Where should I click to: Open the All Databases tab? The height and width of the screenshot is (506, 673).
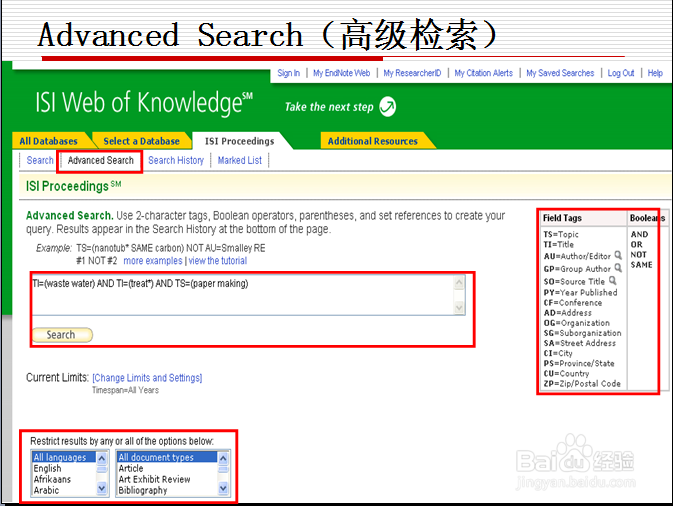pyautogui.click(x=51, y=141)
